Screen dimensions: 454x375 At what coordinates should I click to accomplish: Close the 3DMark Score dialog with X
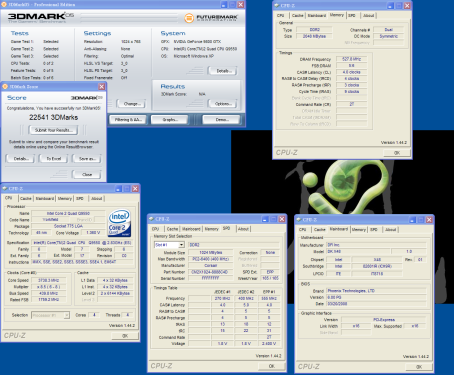point(102,87)
